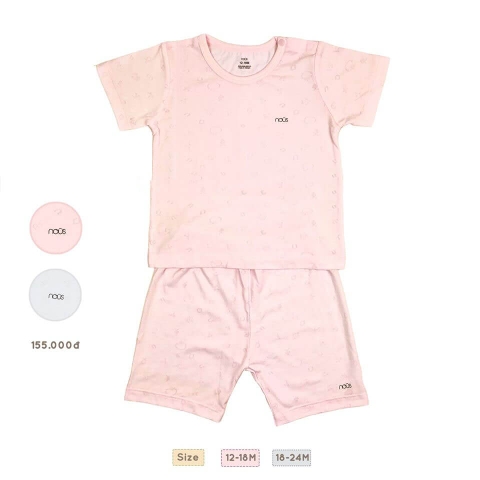Choose the 18-24M size tag
The image size is (480, 480).
(292, 458)
